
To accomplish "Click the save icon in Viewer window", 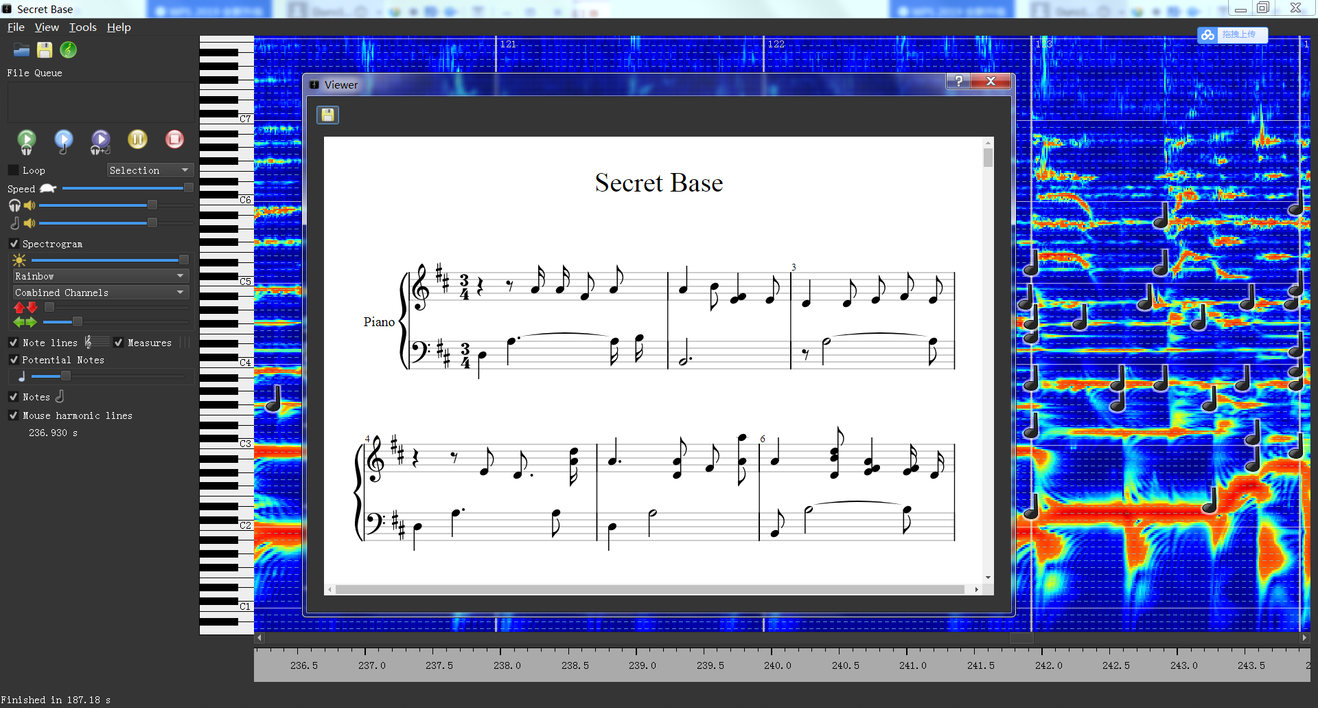I will [327, 115].
